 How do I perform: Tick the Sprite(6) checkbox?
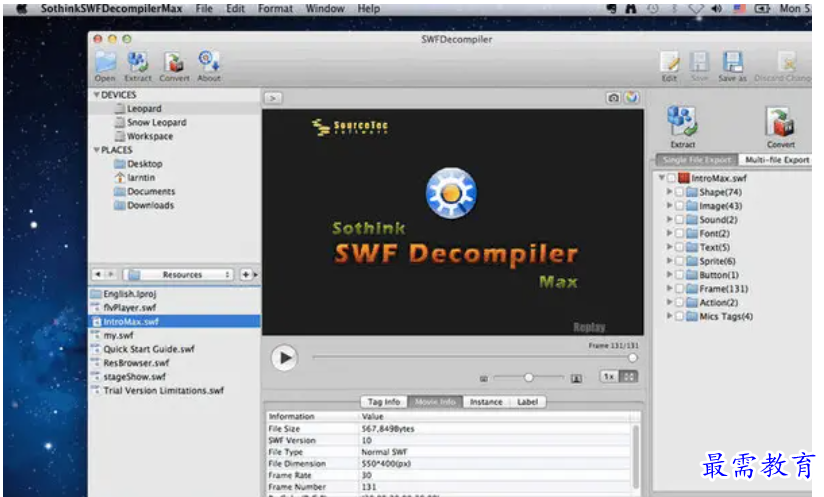(x=679, y=261)
